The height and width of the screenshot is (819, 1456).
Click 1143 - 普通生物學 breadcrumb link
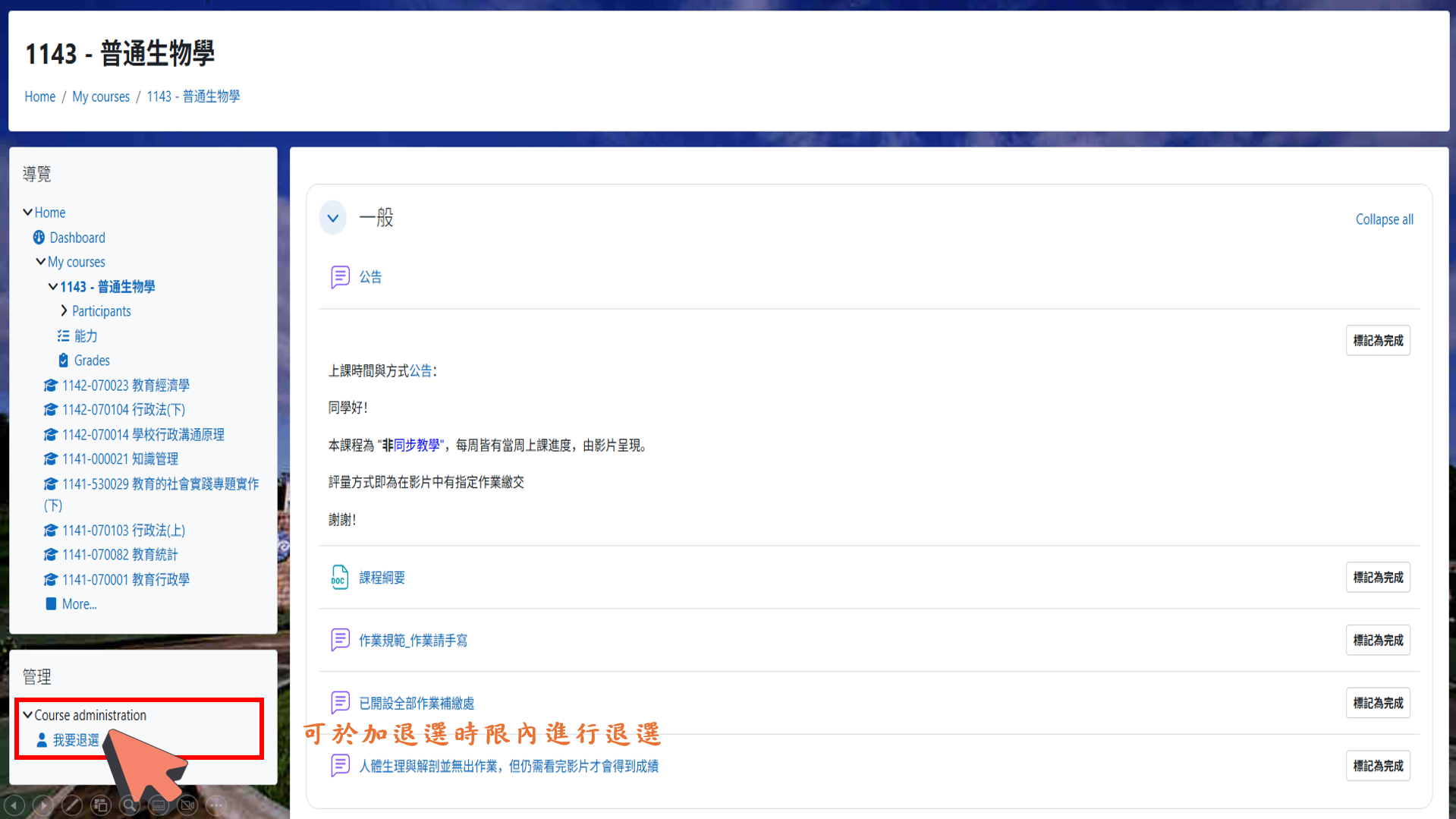coord(193,96)
